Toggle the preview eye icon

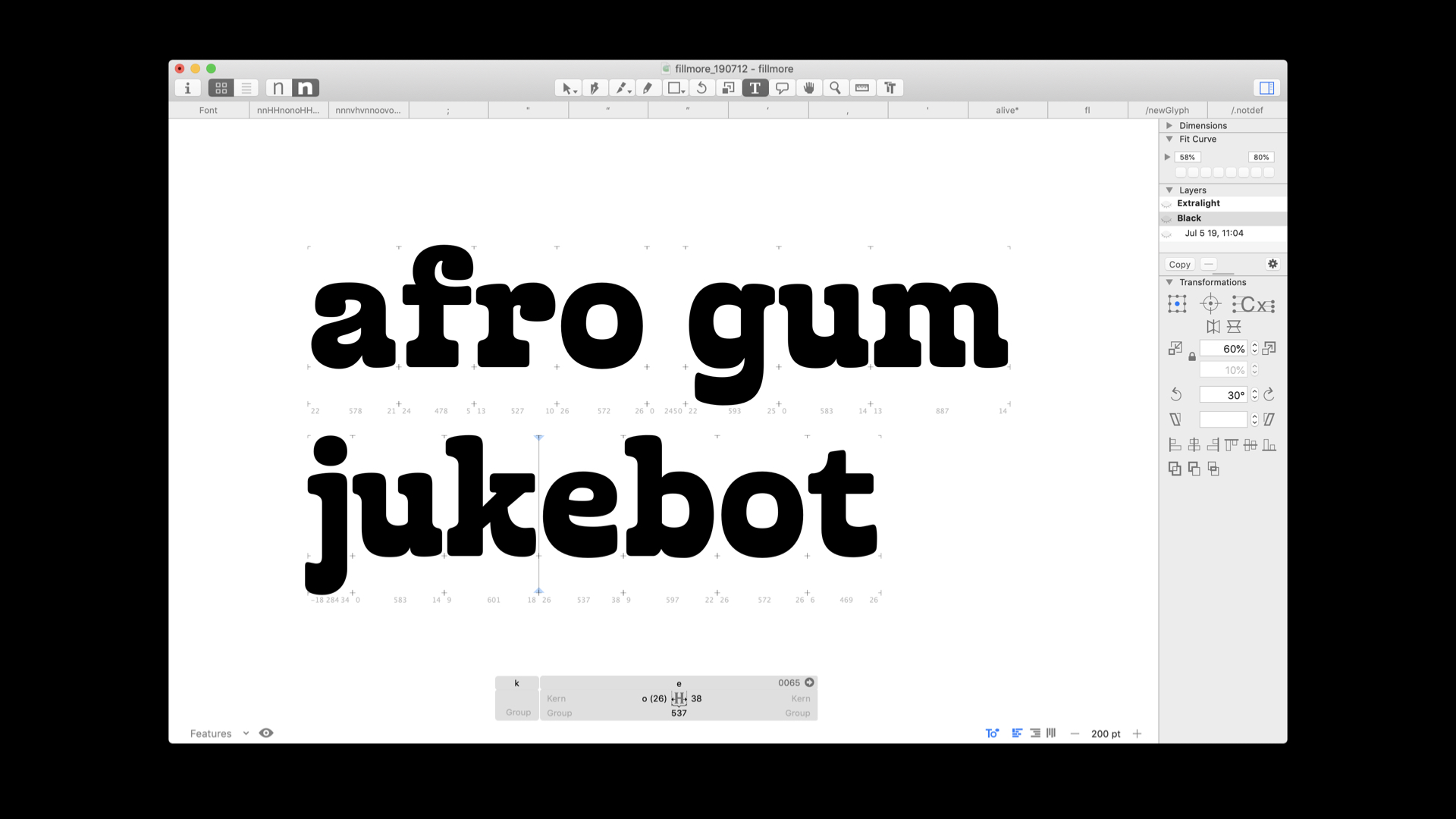266,733
